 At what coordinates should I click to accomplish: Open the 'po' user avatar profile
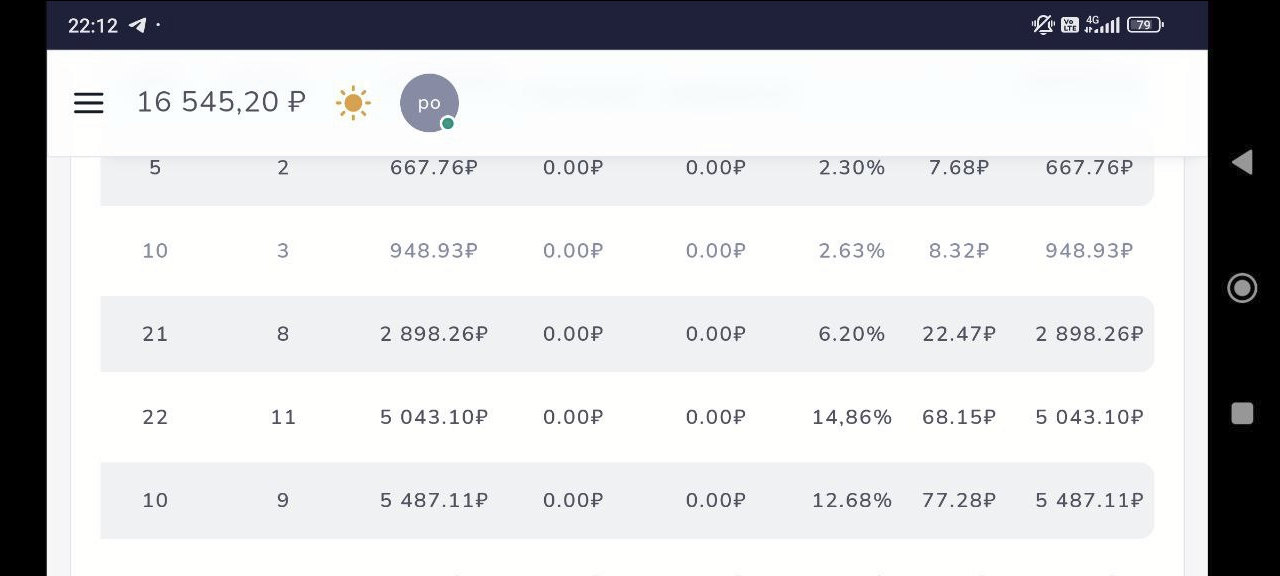point(429,103)
